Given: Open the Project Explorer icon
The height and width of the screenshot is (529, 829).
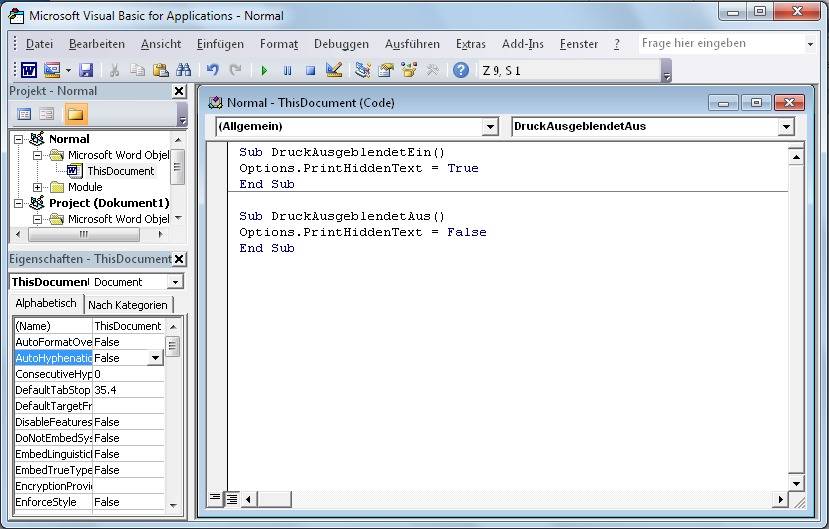Looking at the screenshot, I should (363, 70).
